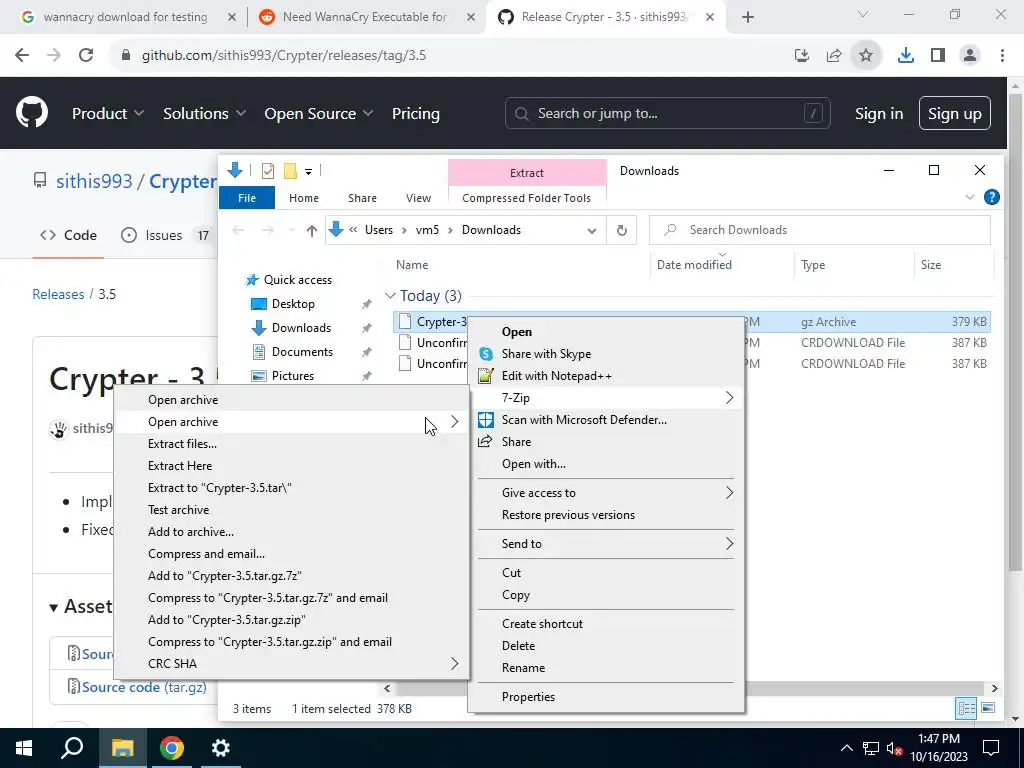The height and width of the screenshot is (768, 1024).
Task: Click Chrome's bookmark star icon
Action: click(x=866, y=56)
